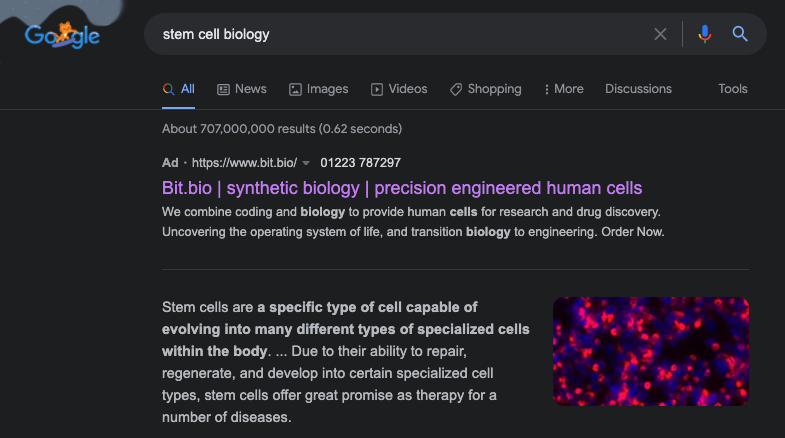Click the magnifying glass search button
The image size is (785, 438).
coord(740,34)
